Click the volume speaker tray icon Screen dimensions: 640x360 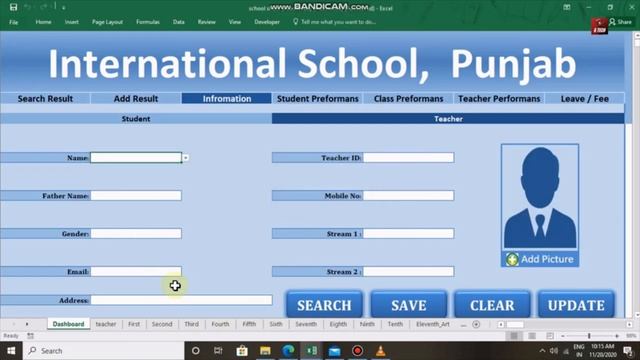[554, 351]
